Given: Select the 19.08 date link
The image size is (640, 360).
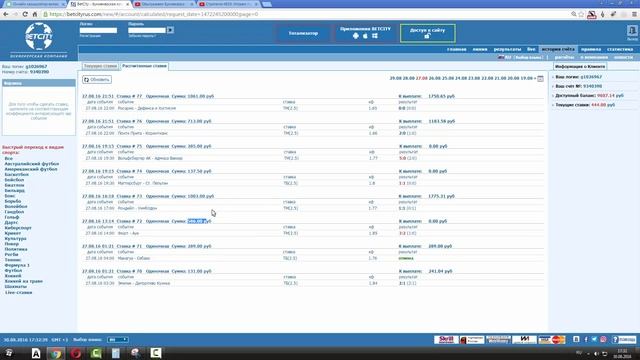Looking at the screenshot, I should click(x=527, y=78).
